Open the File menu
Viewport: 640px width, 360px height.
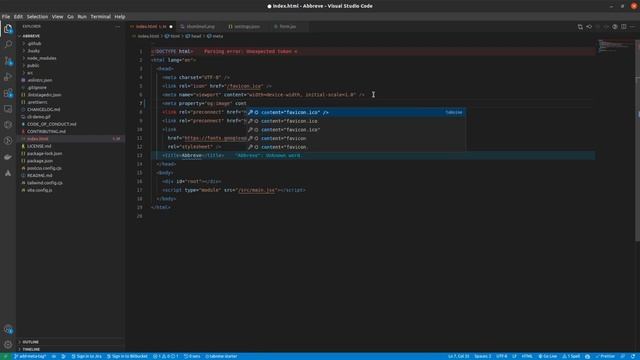click(6, 17)
